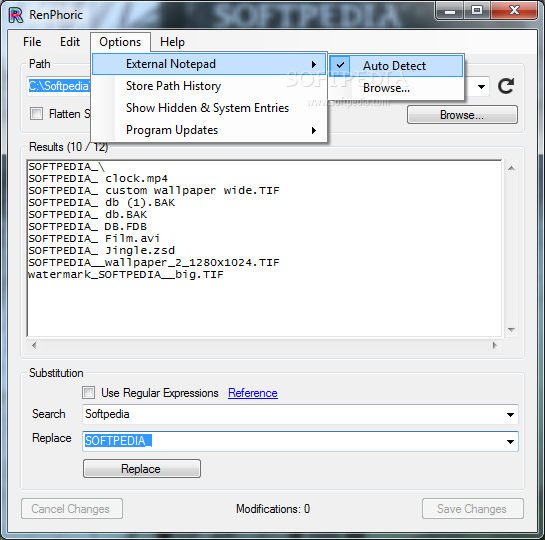This screenshot has height=540, width=545.
Task: Select result 'SOFTPEDIA_ custom wallpaper wide.TIF'
Action: point(154,190)
